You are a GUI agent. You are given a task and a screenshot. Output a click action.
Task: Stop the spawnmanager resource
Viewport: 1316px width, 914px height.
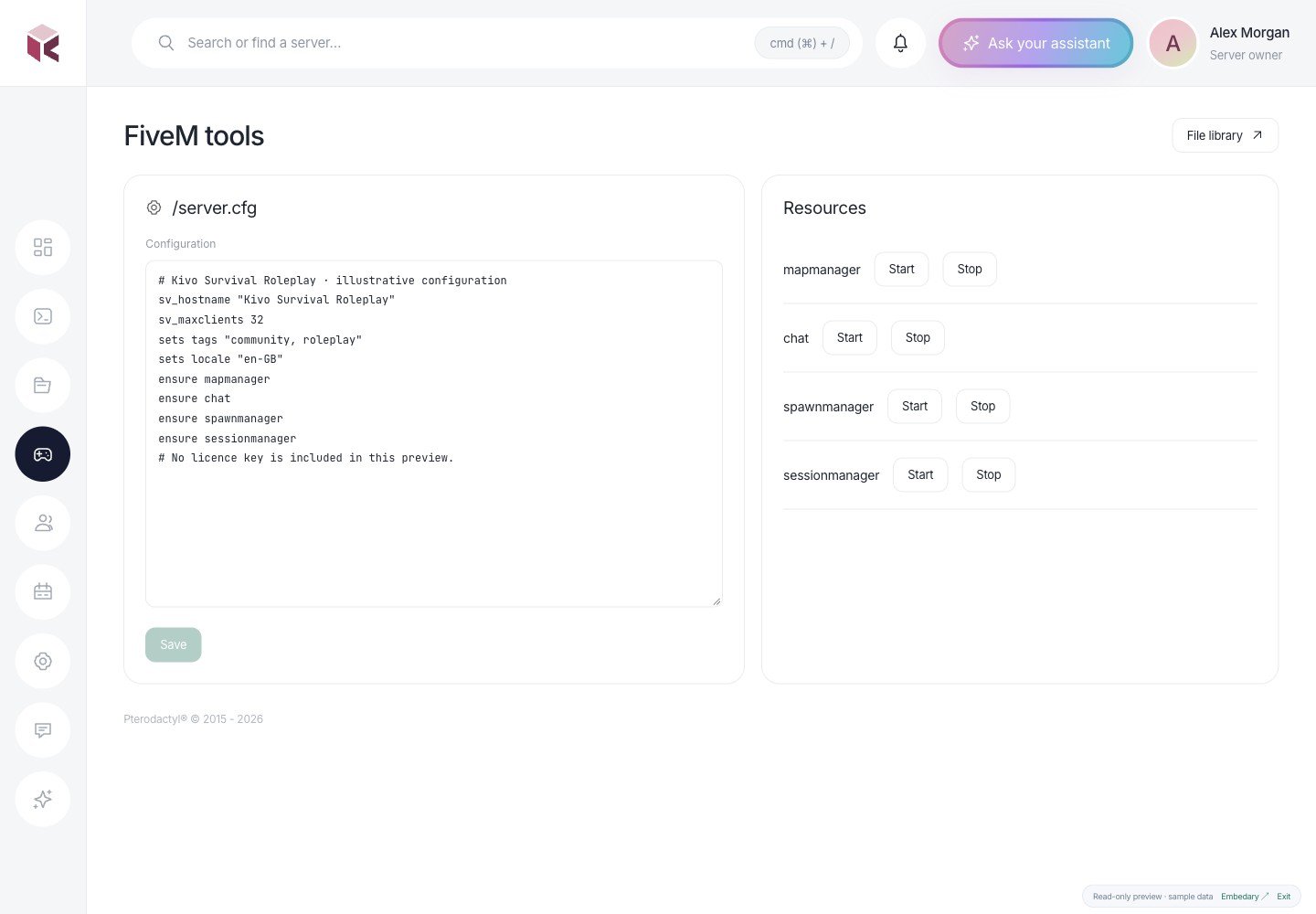point(982,406)
